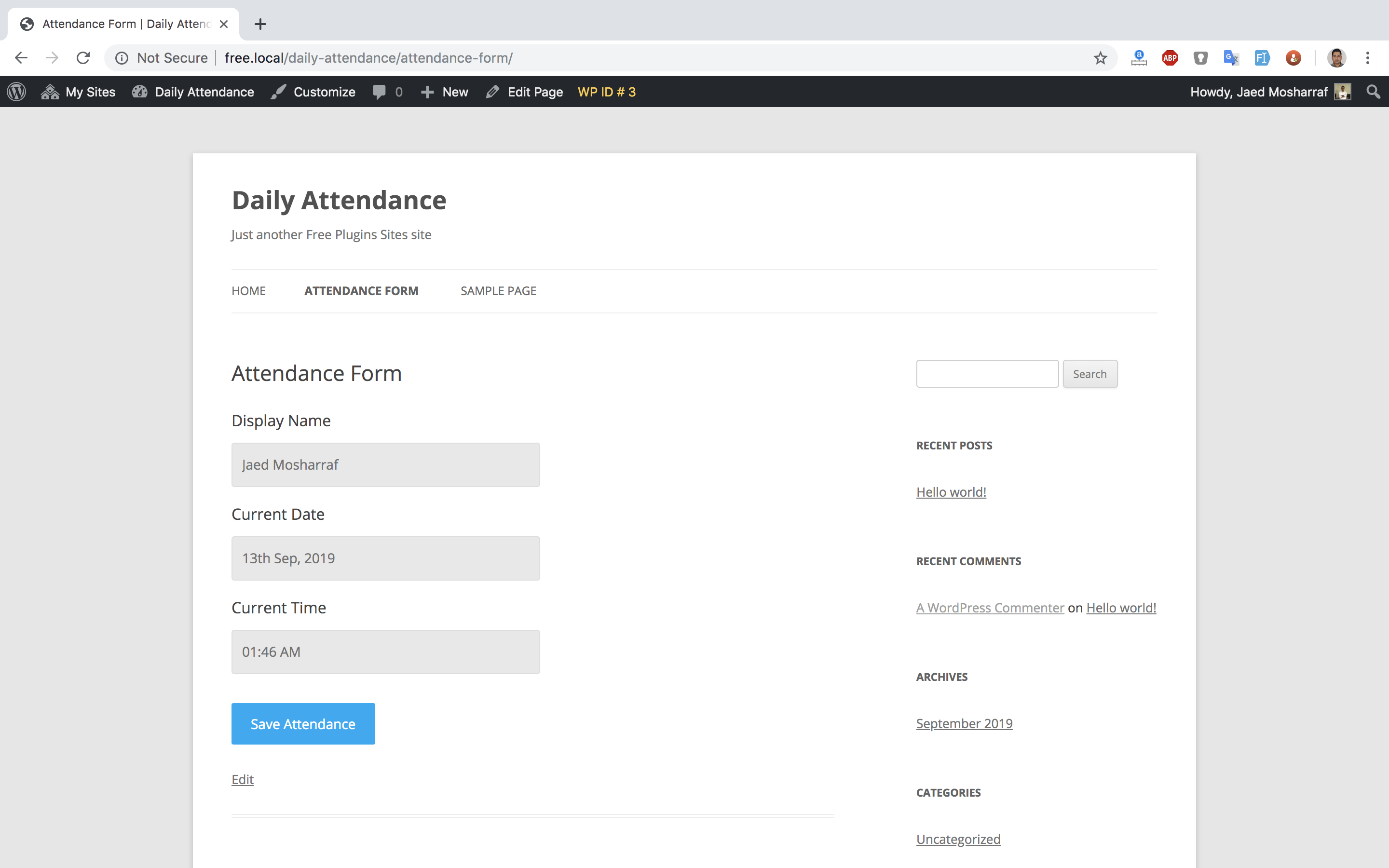Click New in the admin bar
The width and height of the screenshot is (1389, 868).
(445, 92)
